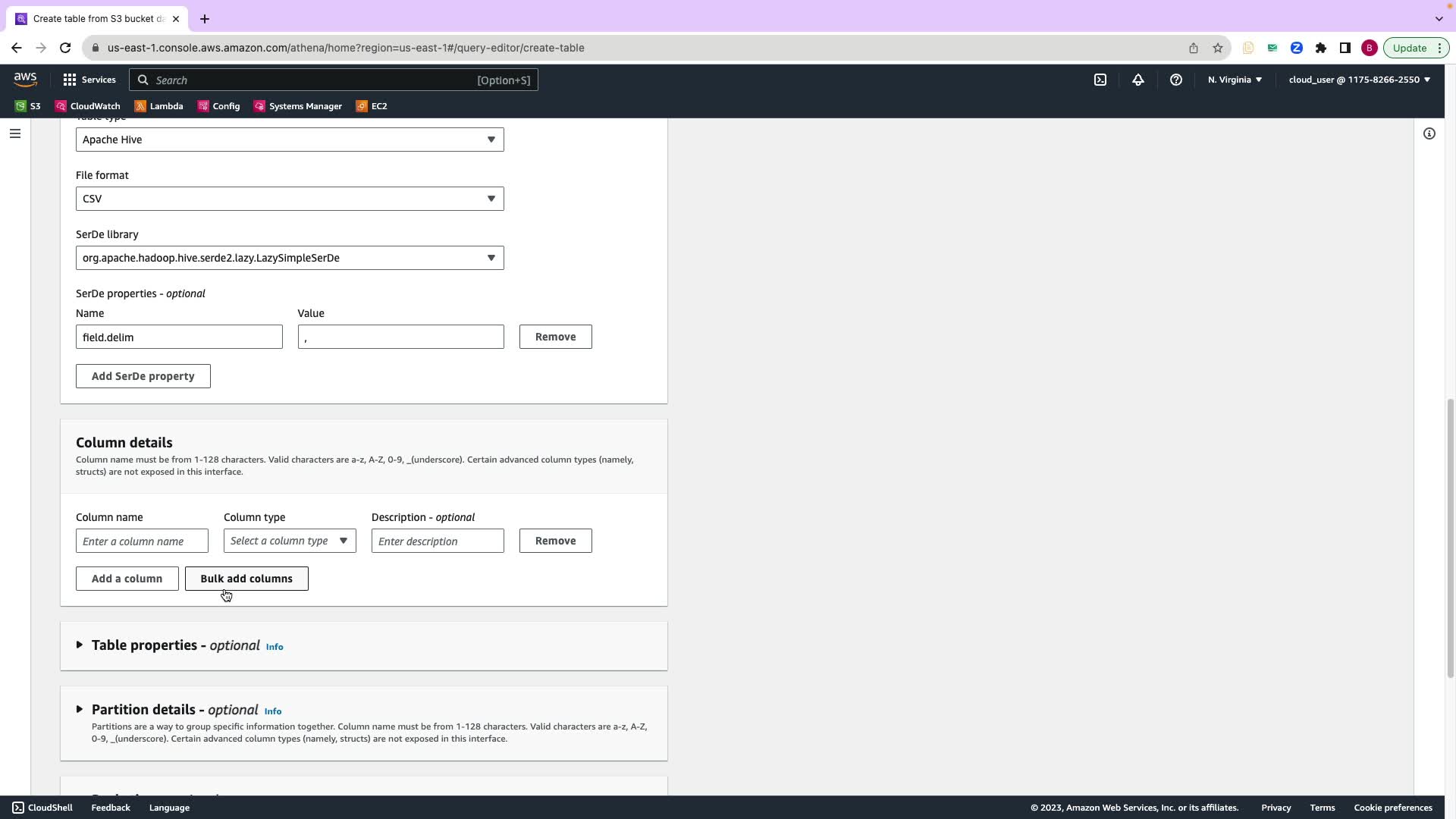Open the cloud_user account menu
This screenshot has width=1456, height=819.
[x=1359, y=80]
